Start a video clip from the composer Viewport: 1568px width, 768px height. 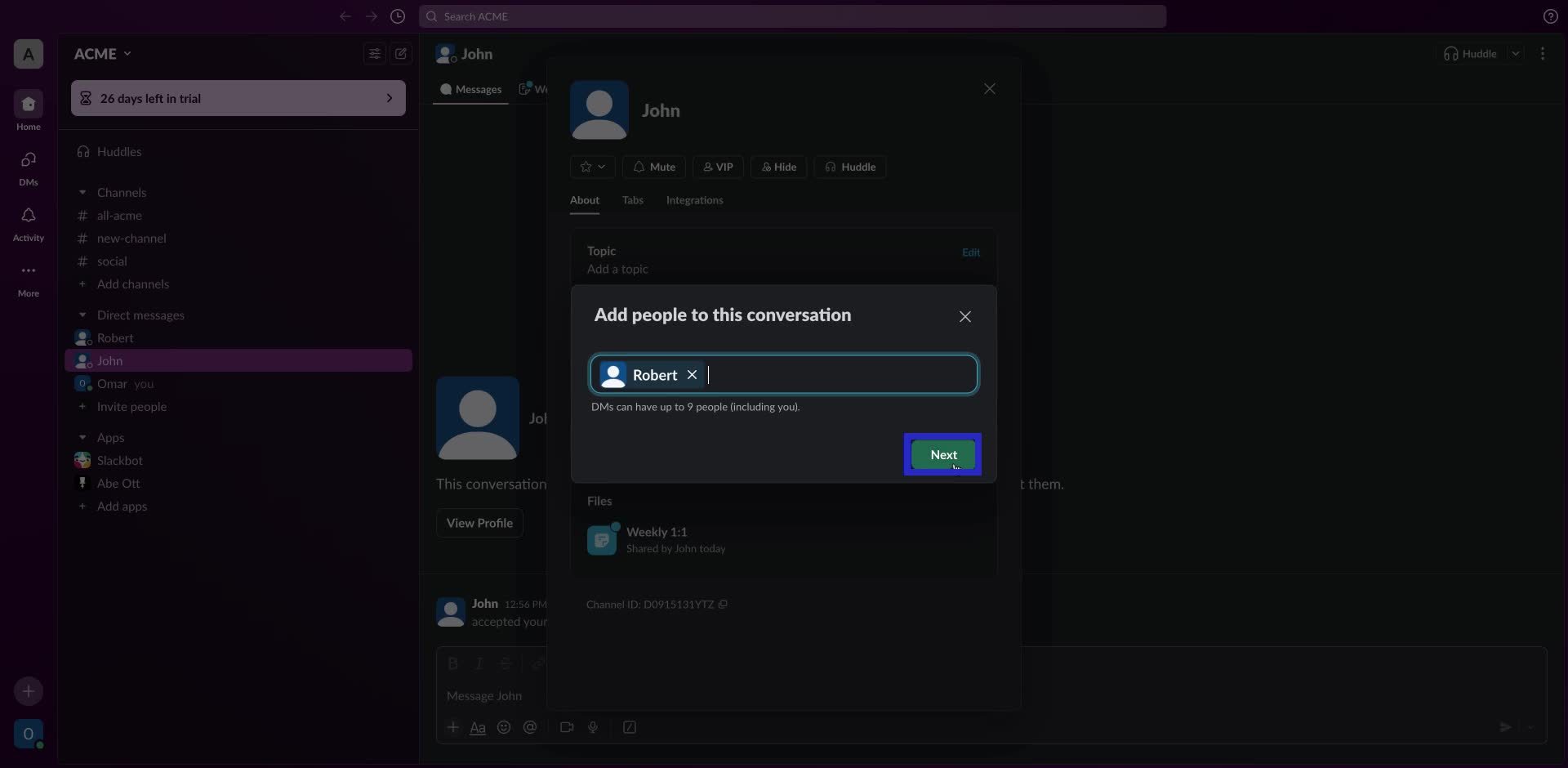point(567,727)
